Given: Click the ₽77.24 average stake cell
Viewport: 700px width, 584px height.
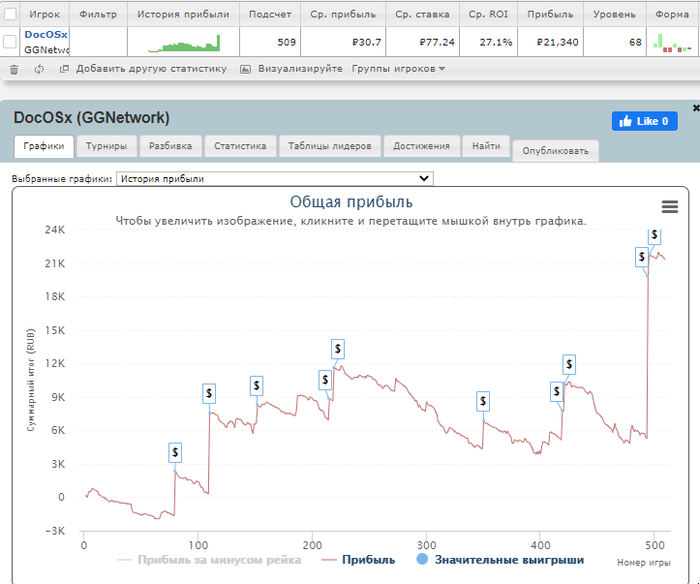Looking at the screenshot, I should (422, 42).
